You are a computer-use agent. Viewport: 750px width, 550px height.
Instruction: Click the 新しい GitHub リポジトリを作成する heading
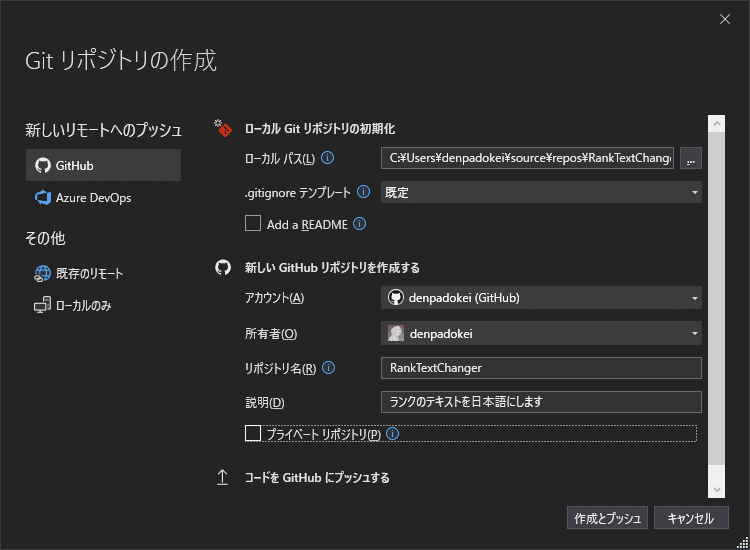[332, 267]
